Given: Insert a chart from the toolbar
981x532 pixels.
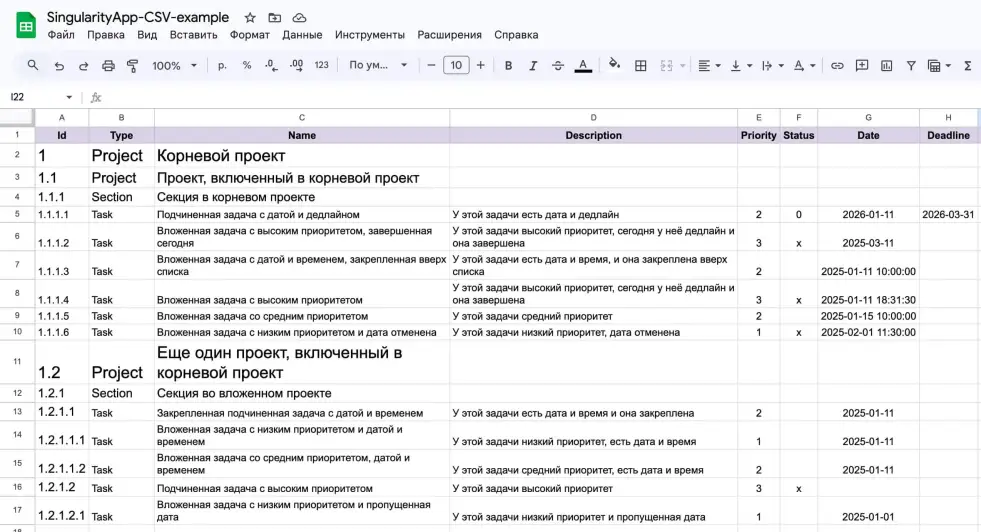Looking at the screenshot, I should (886, 66).
